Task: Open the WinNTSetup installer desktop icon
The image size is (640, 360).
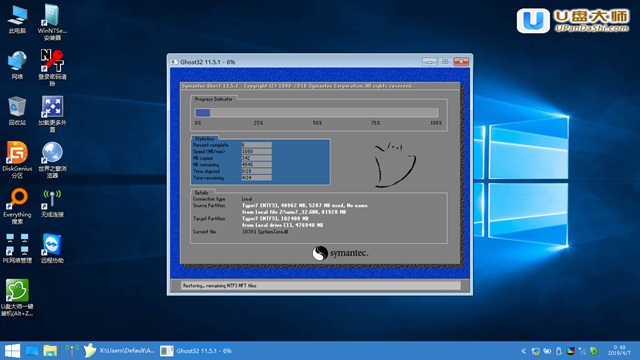Action: 52,22
